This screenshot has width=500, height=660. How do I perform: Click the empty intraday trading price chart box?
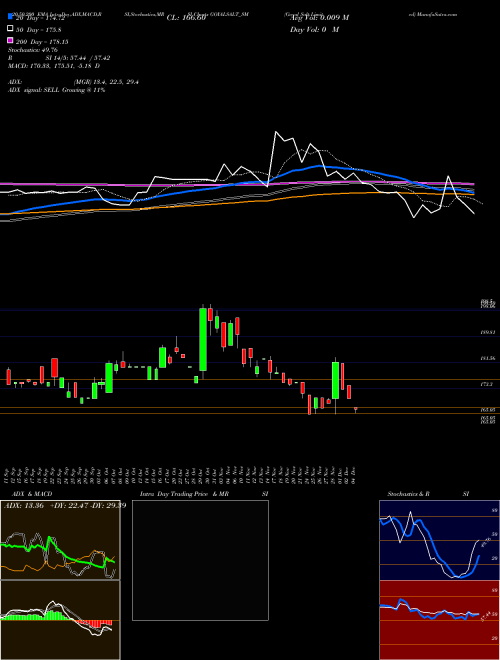(200, 560)
